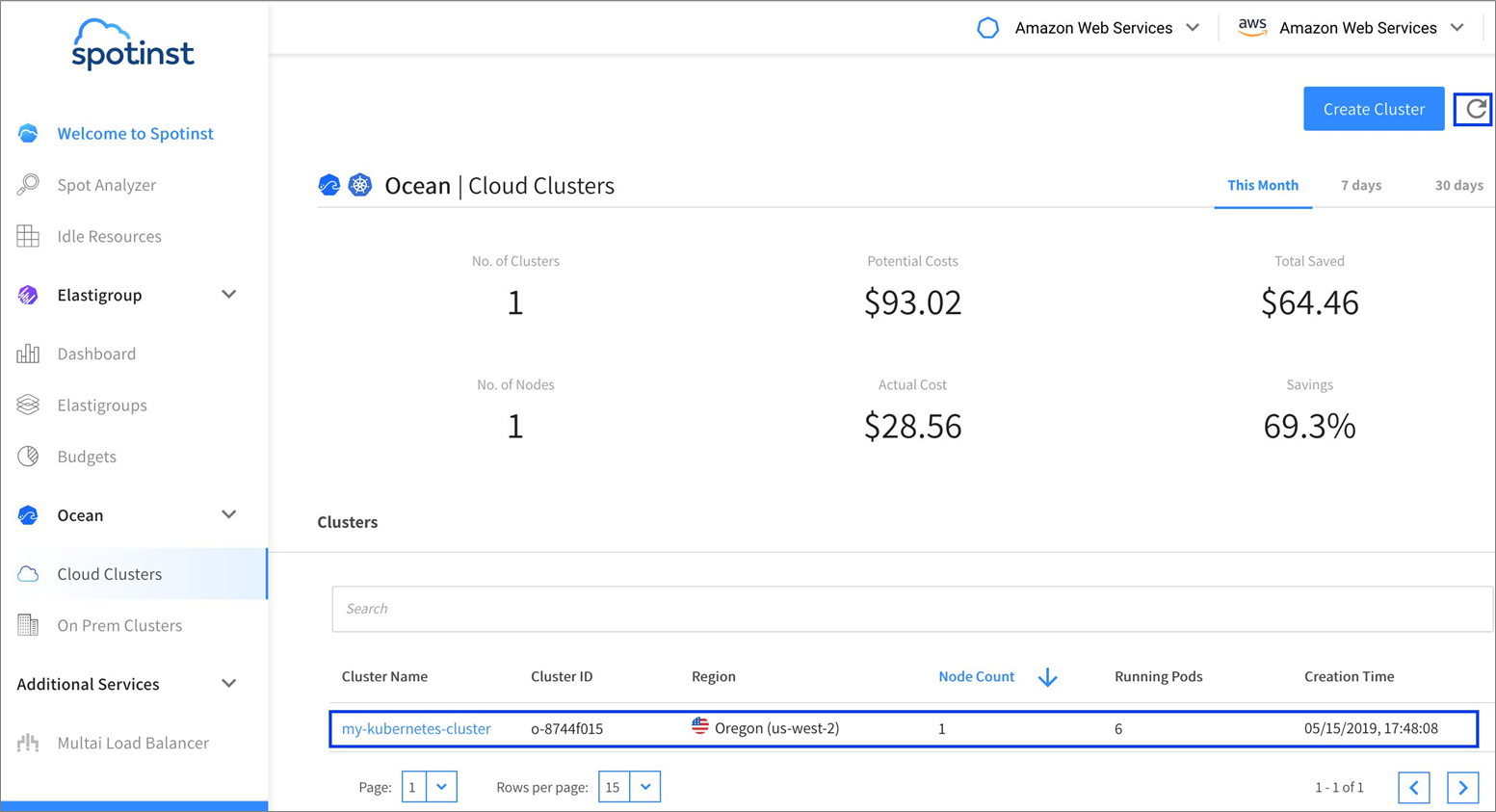Click the Elastigroups layers icon
The image size is (1496, 812).
pyautogui.click(x=28, y=405)
